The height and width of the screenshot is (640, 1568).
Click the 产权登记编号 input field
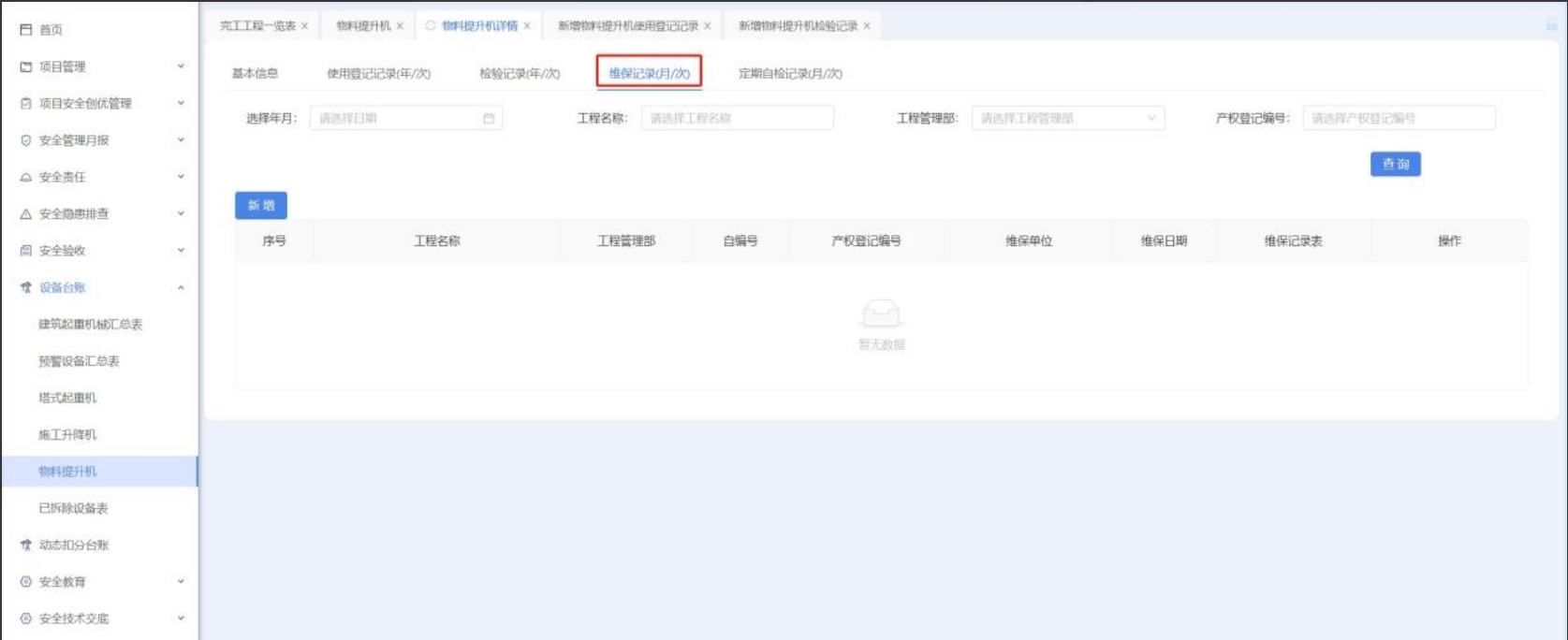[x=1398, y=119]
